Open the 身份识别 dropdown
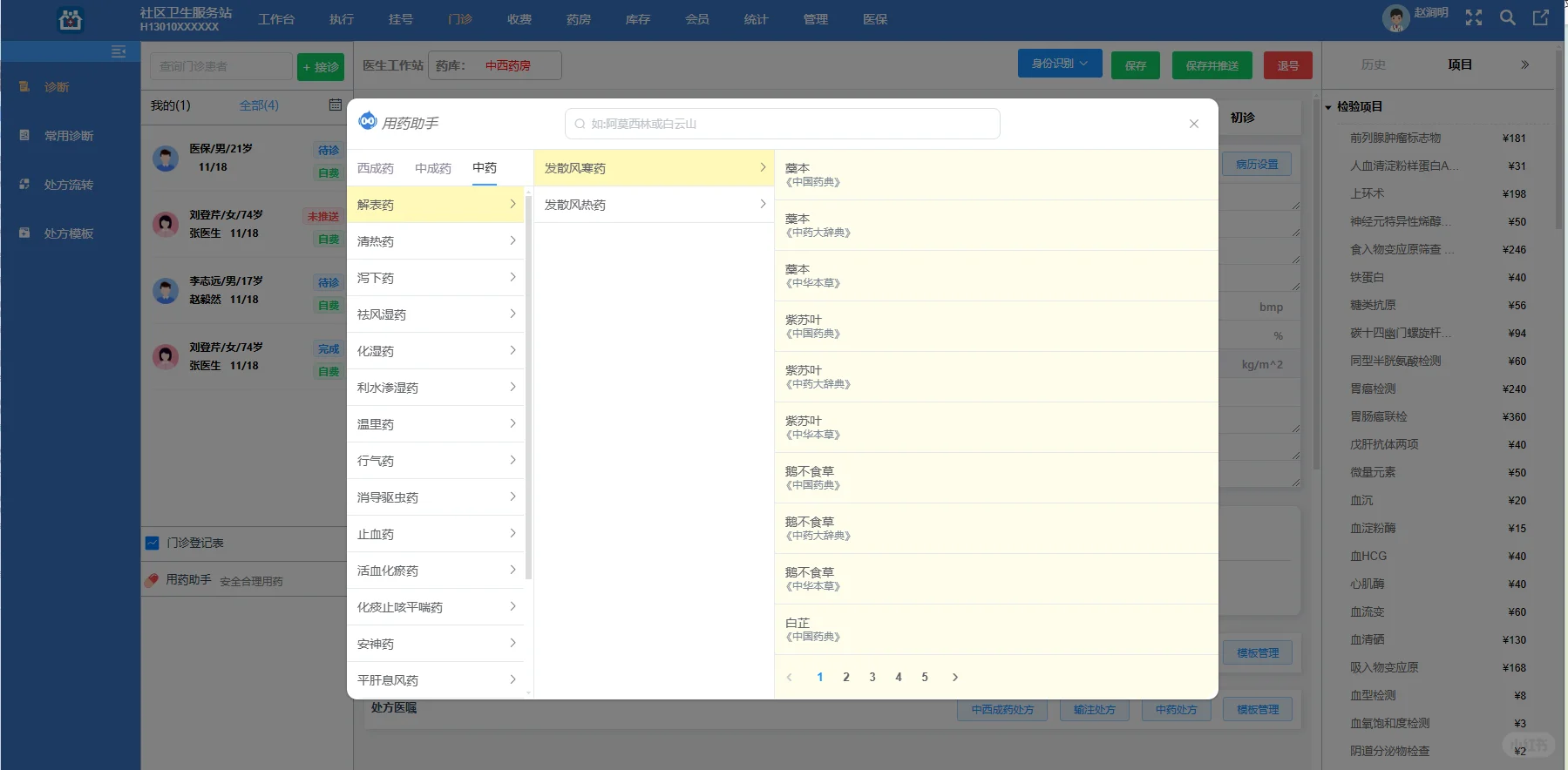The image size is (1568, 770). pos(1060,64)
